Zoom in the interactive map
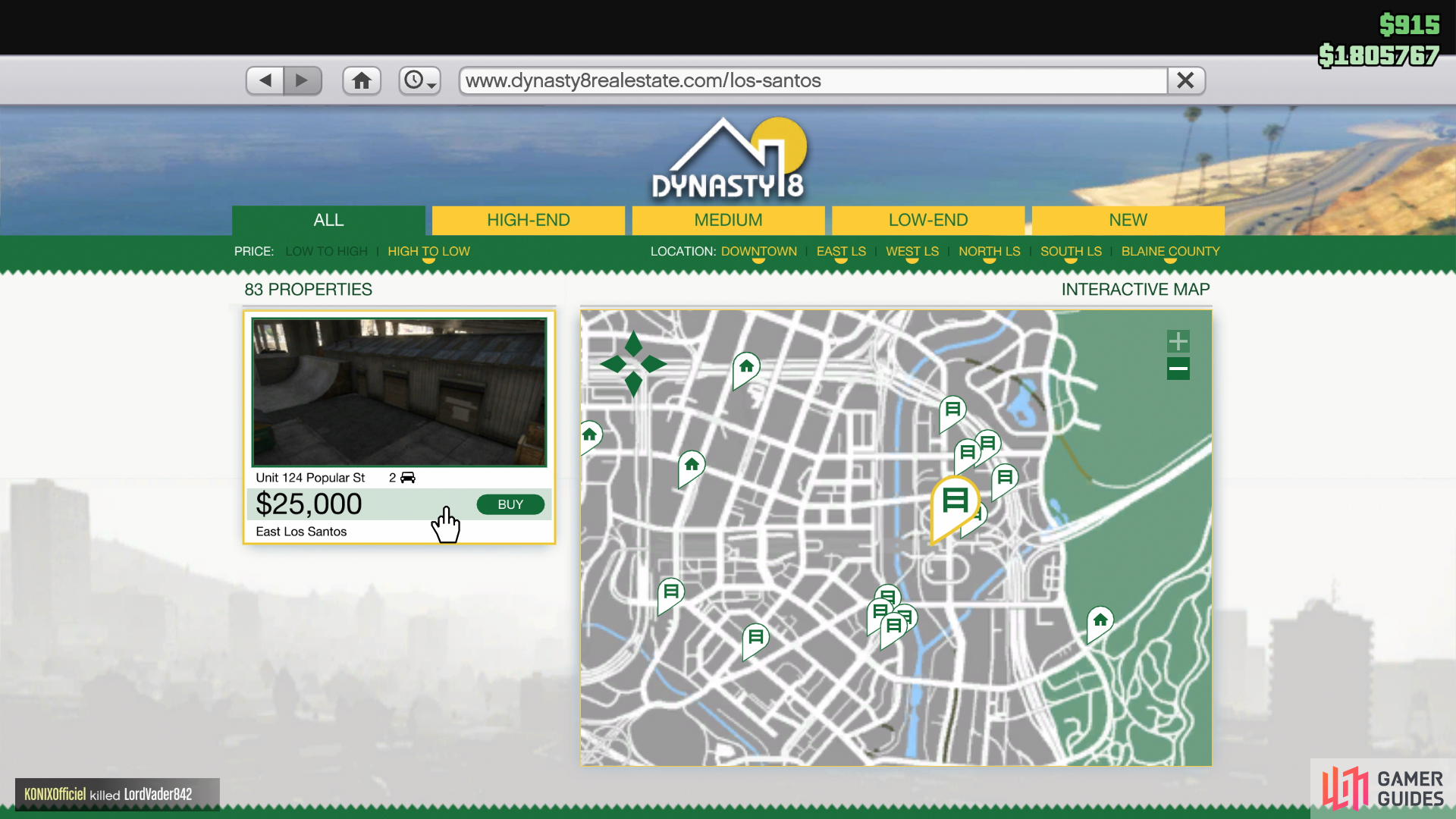This screenshot has width=1456, height=819. point(1178,341)
